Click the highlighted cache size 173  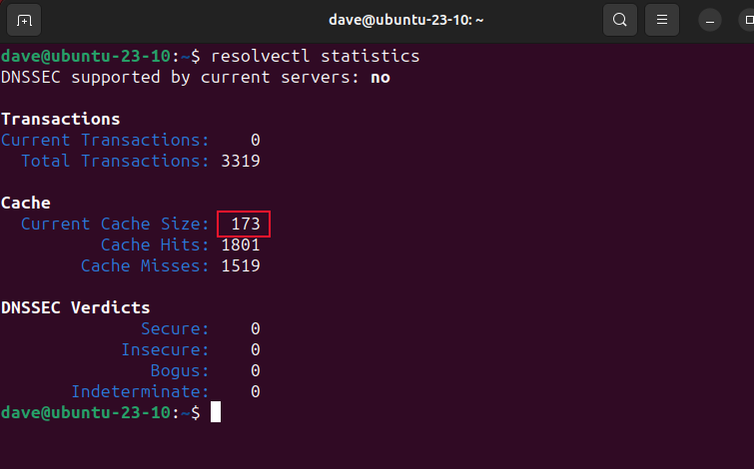point(245,224)
